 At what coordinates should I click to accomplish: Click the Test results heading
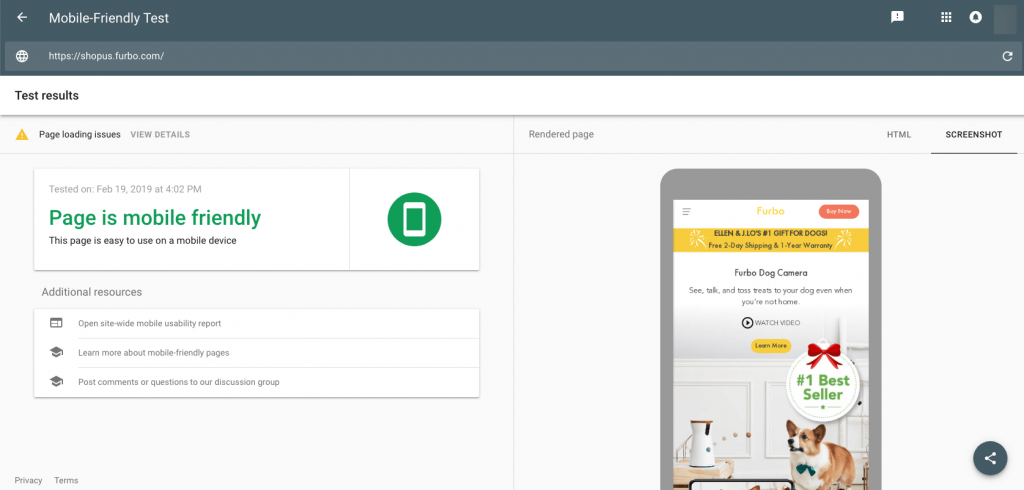tap(46, 95)
